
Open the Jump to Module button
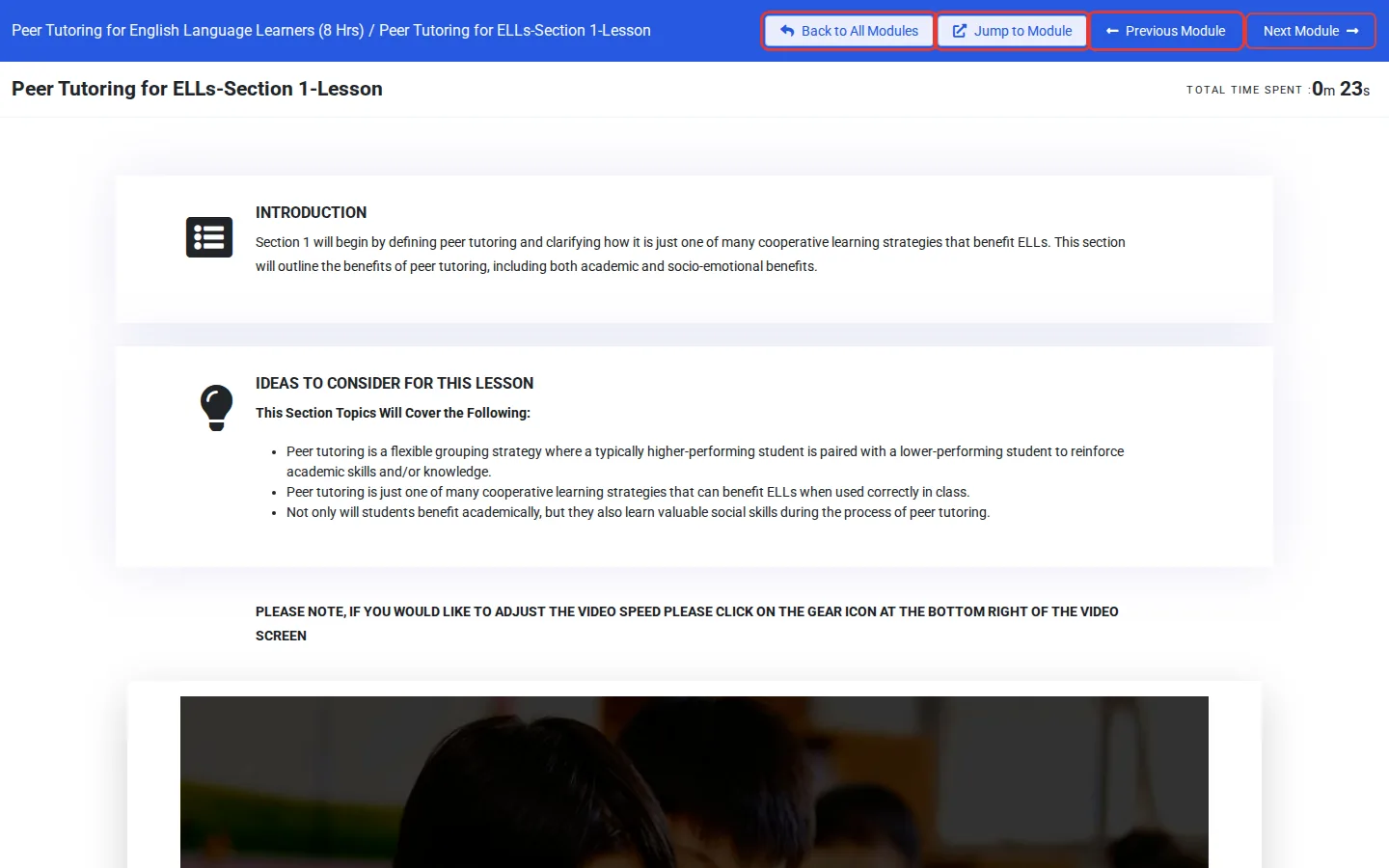coord(1012,31)
